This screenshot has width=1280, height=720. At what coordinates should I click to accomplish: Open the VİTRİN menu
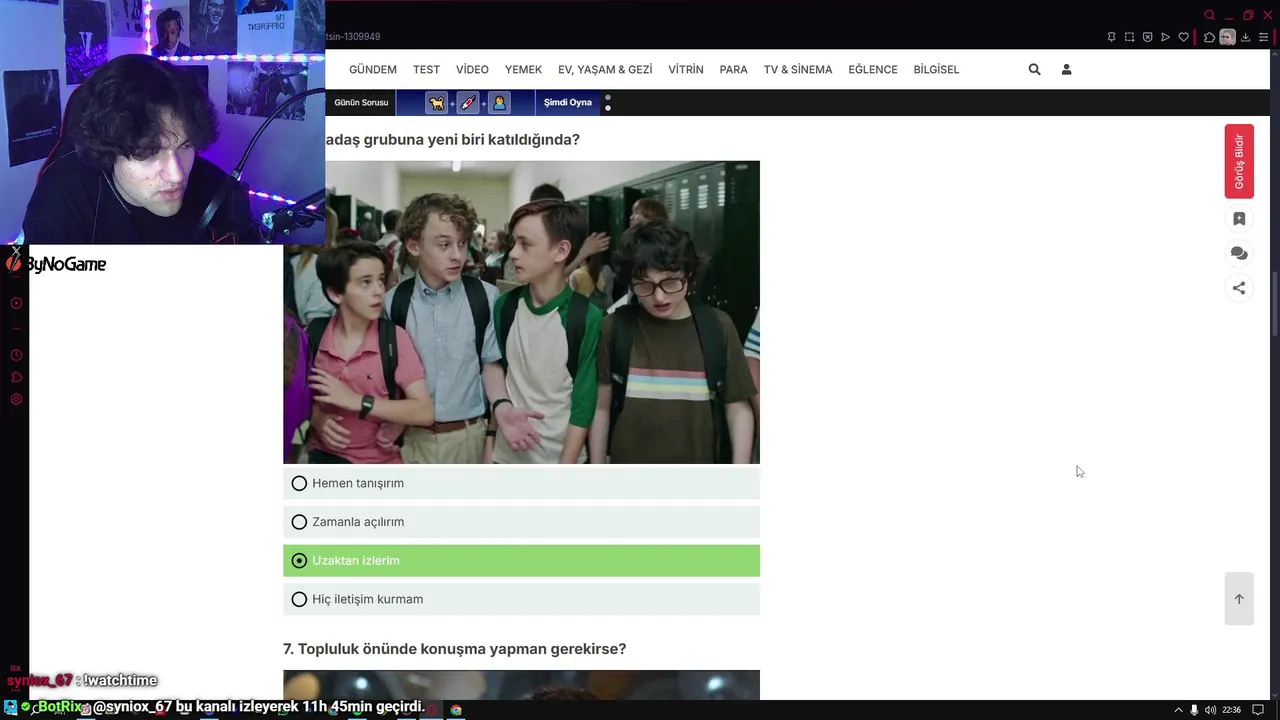[x=686, y=69]
